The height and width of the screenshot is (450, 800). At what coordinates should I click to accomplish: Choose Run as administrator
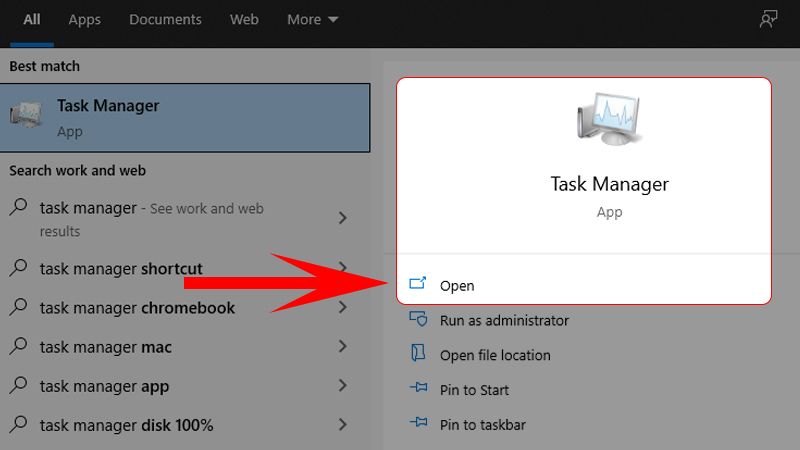(x=504, y=321)
